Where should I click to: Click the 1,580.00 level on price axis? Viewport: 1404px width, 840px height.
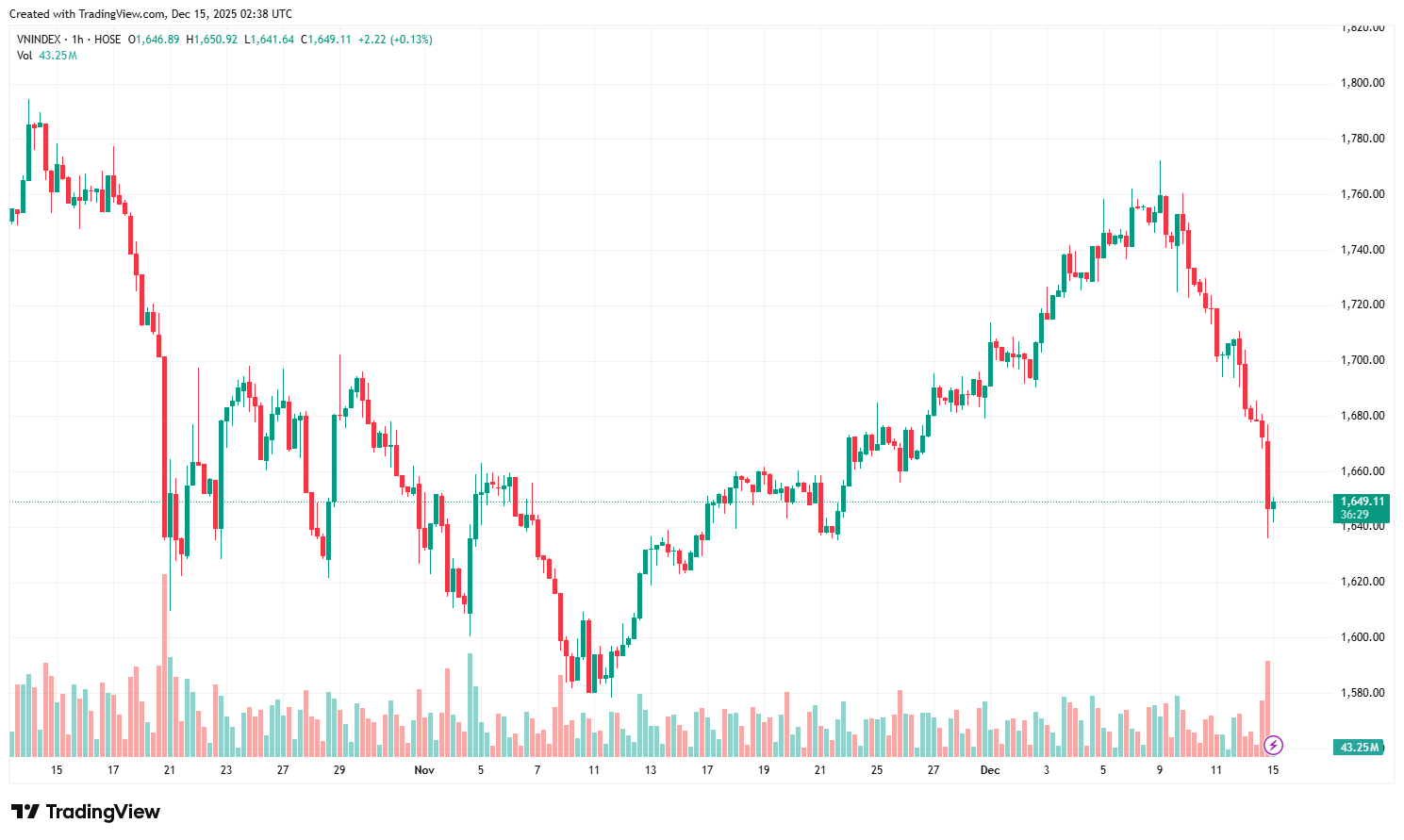point(1363,693)
